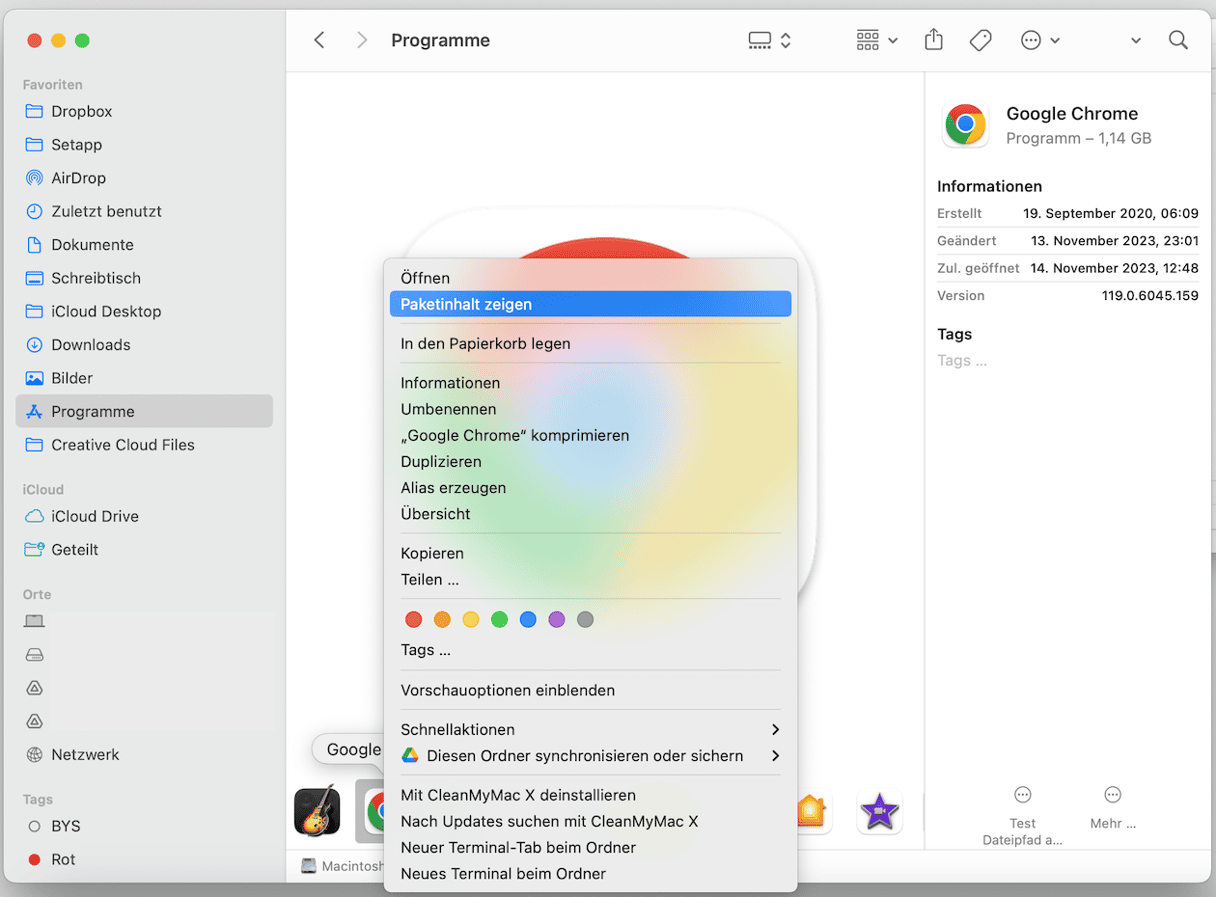Screen dimensions: 1216x897
Task: Select the BYS tag in sidebar
Action: point(144,826)
